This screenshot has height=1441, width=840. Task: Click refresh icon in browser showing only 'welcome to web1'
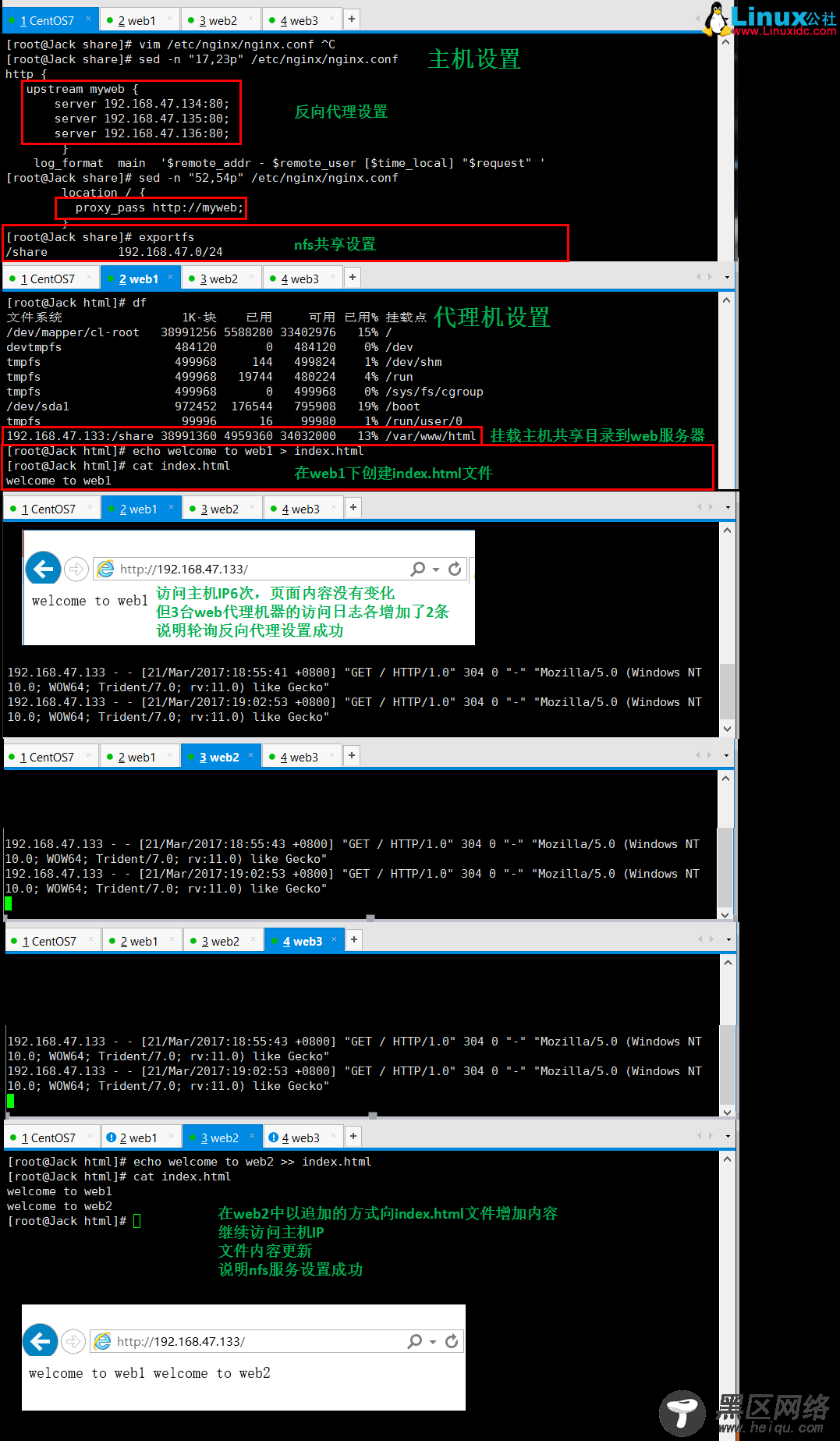tap(455, 569)
